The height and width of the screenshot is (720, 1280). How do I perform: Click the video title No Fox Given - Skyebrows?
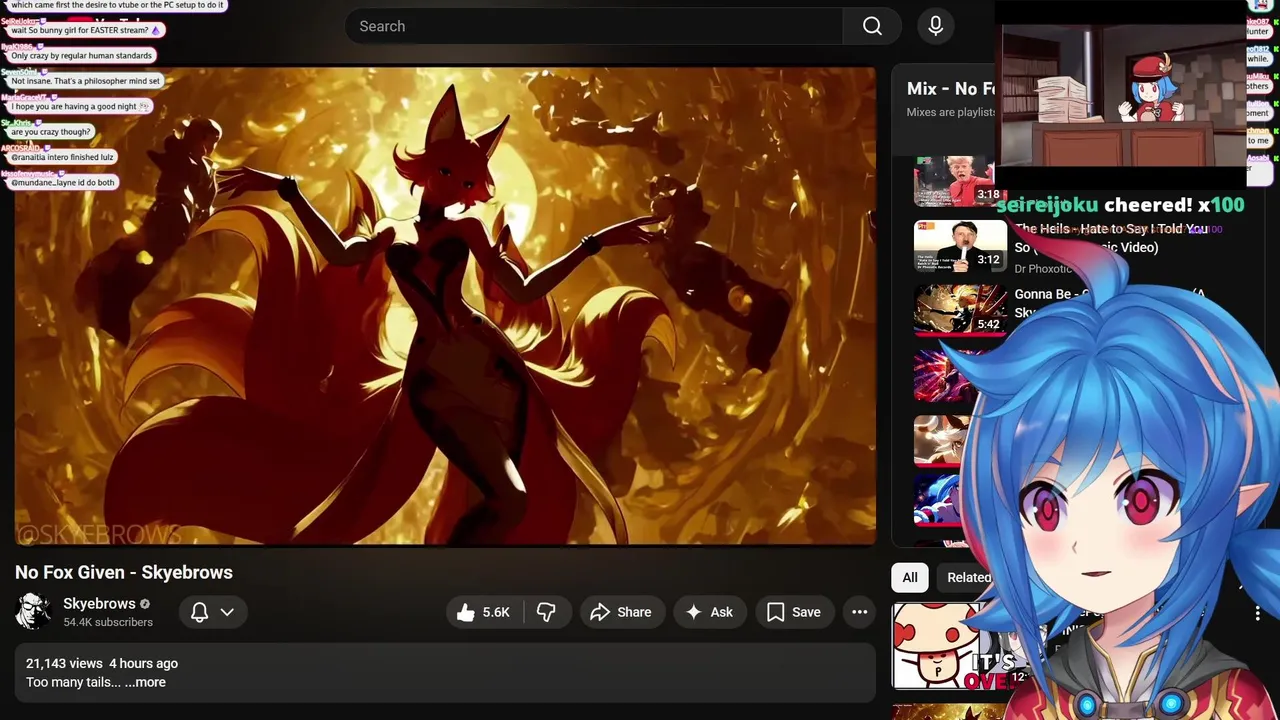(124, 572)
